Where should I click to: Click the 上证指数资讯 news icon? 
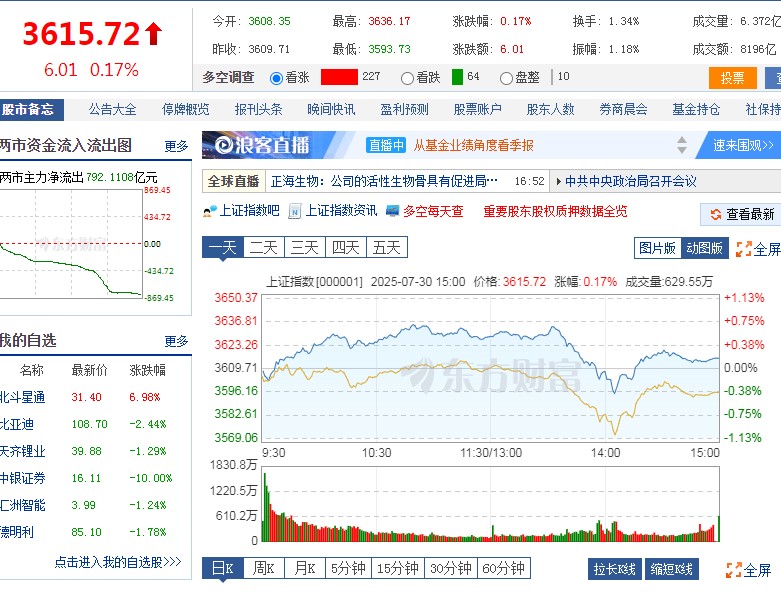[295, 211]
